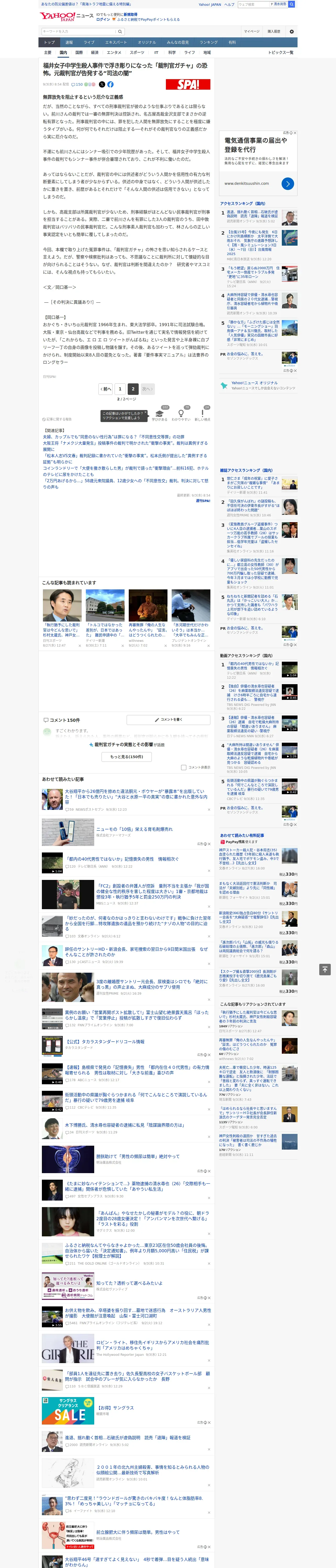Select the 経済 category tab
The image size is (336, 1568).
(x=94, y=52)
